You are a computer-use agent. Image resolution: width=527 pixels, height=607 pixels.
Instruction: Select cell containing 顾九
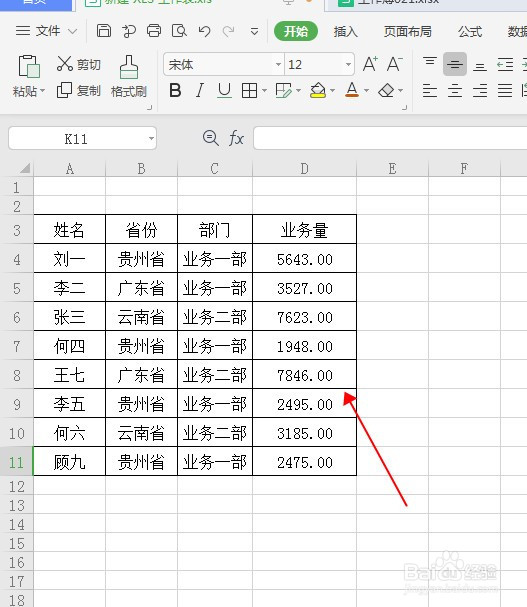69,462
